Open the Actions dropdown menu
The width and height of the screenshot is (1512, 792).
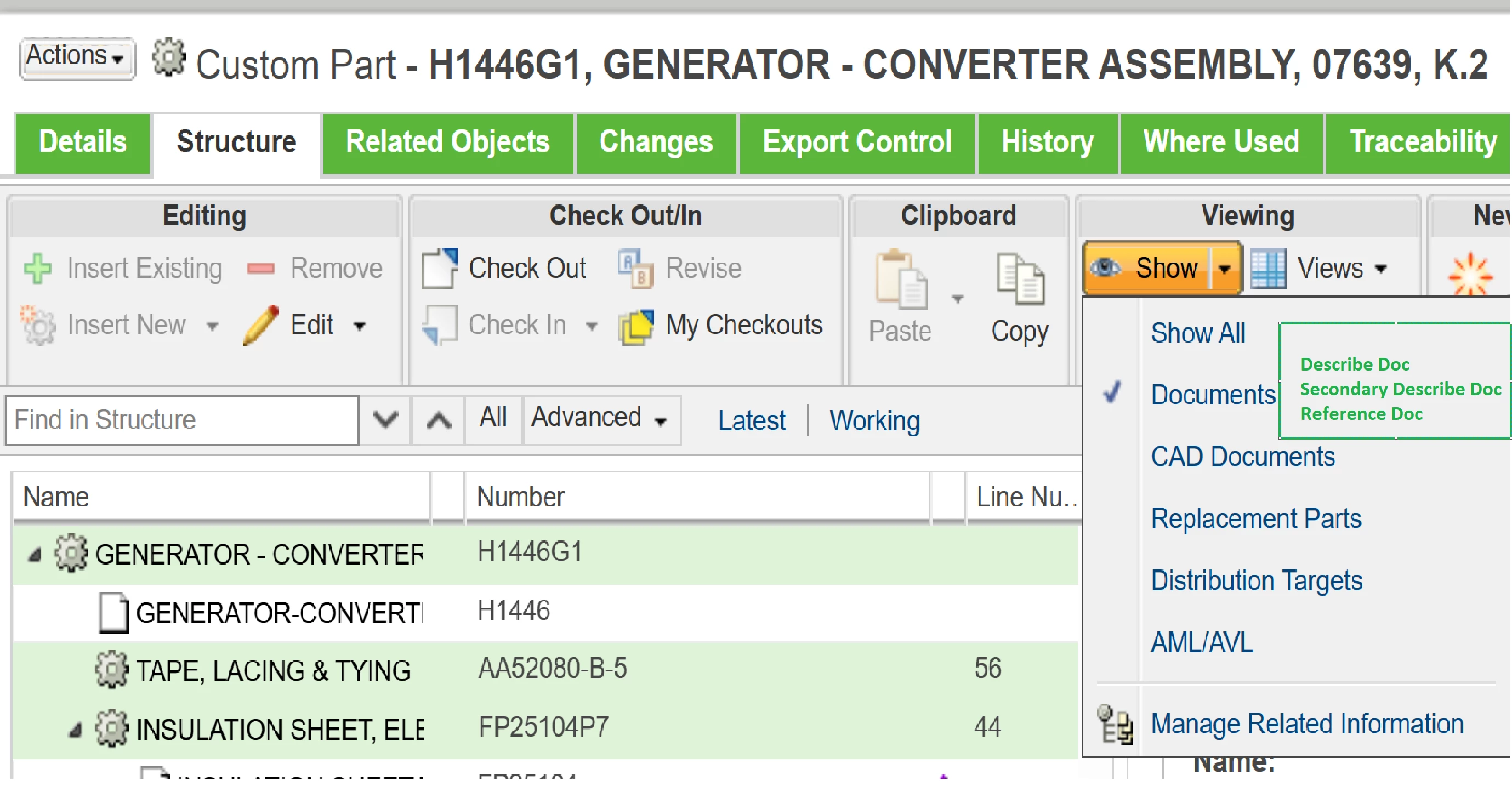point(76,58)
